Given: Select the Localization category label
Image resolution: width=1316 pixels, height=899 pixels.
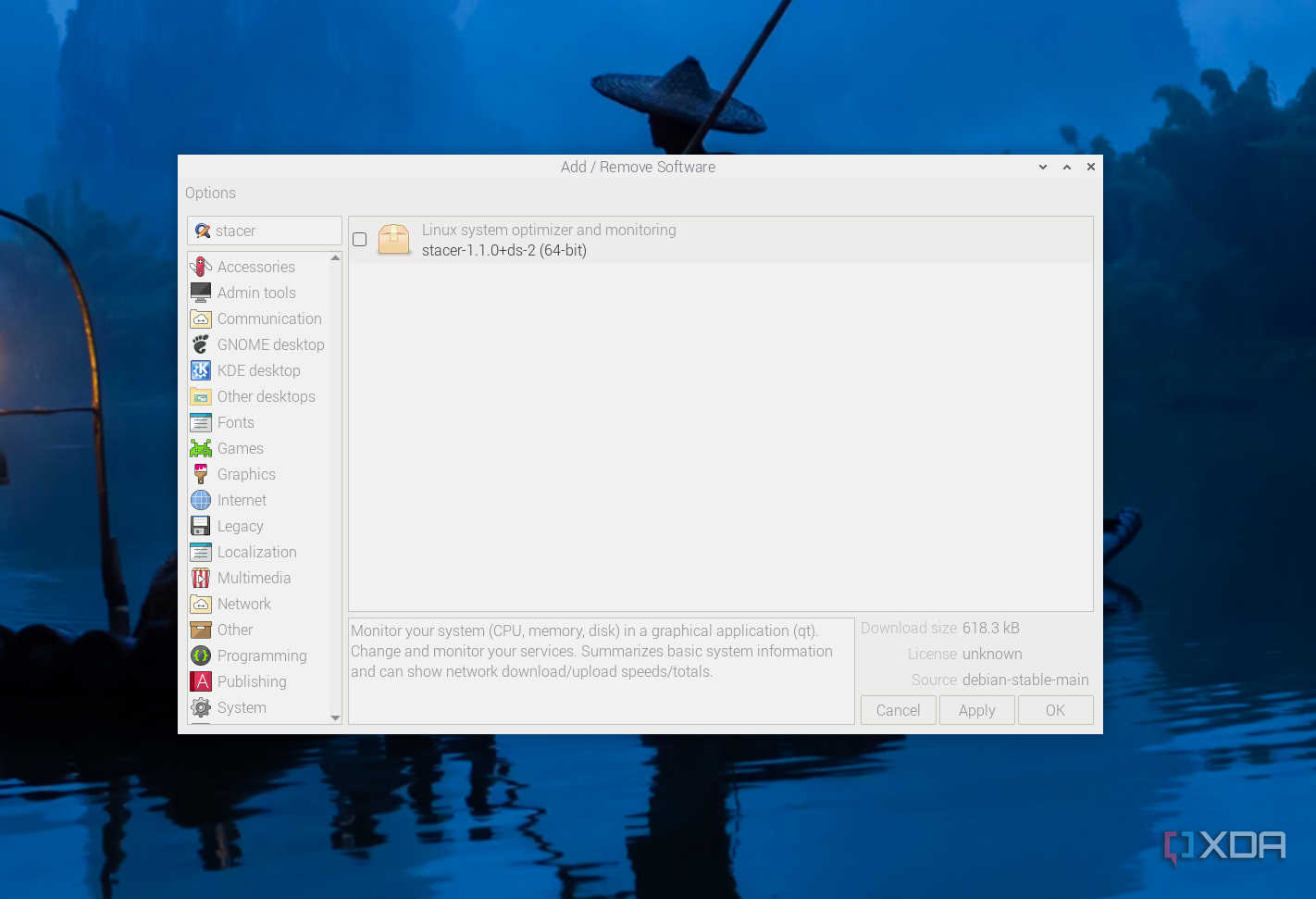Looking at the screenshot, I should click(x=257, y=552).
